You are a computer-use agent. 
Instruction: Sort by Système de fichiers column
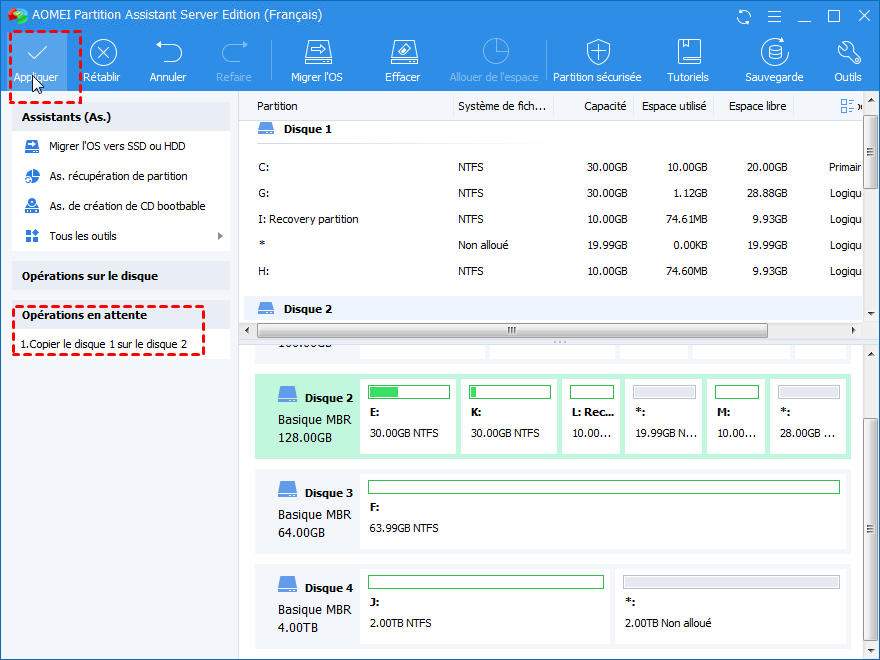pos(502,106)
